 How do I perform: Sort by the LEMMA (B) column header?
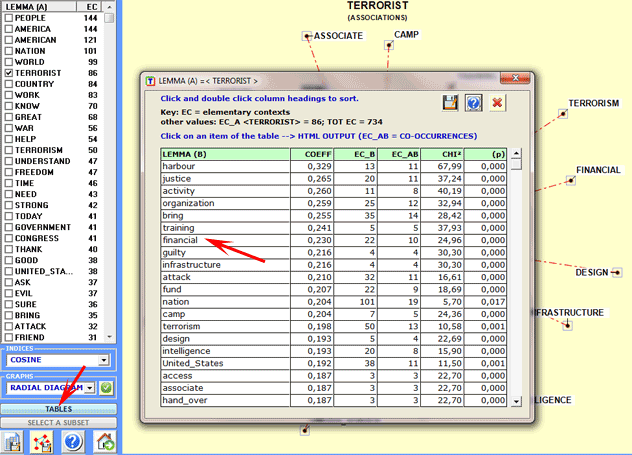tap(225, 154)
